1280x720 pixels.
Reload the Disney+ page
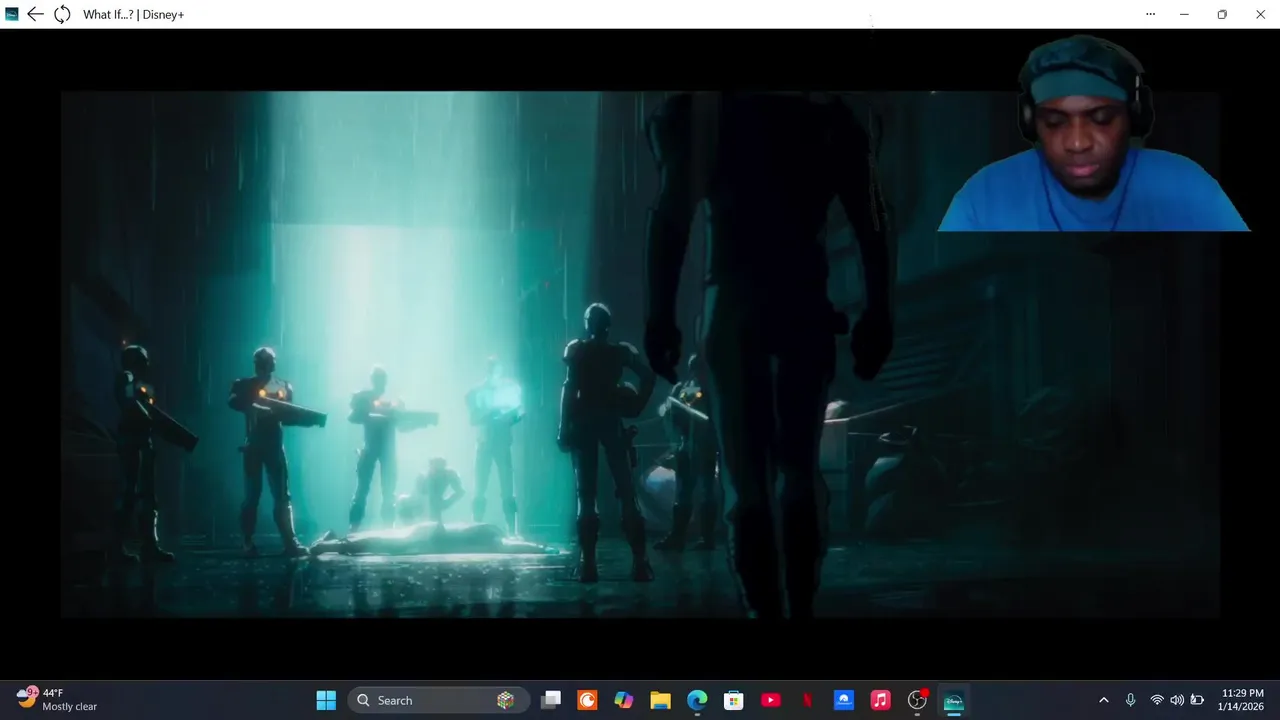62,14
